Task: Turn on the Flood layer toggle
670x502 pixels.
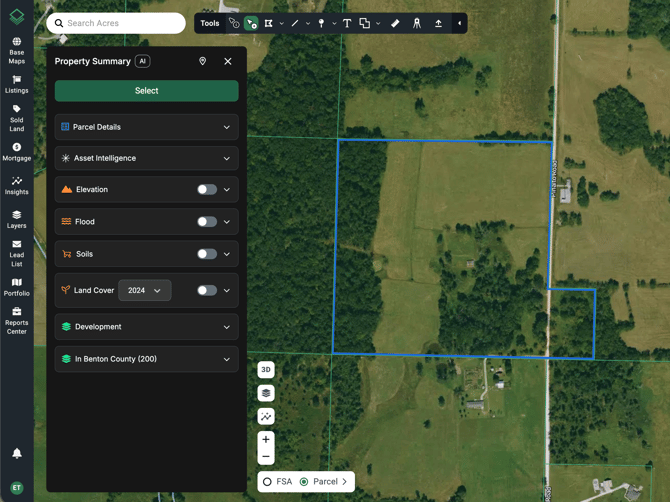Action: point(206,222)
